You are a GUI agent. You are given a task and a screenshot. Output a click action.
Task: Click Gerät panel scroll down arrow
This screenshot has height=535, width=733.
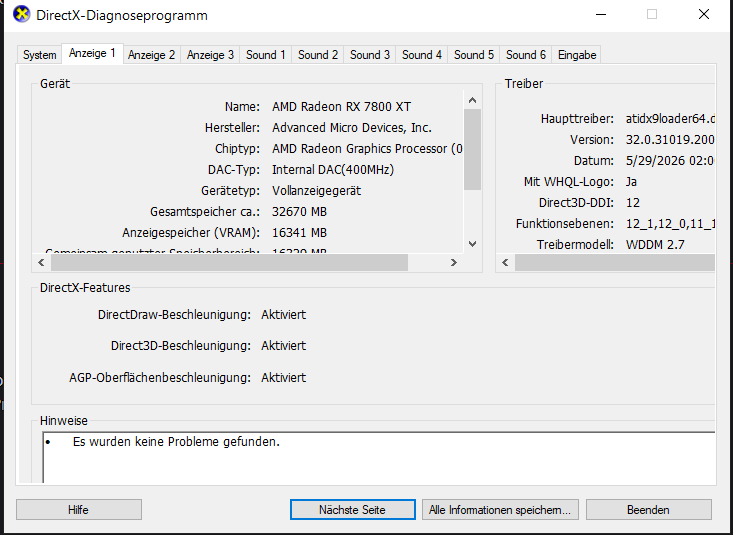coord(472,244)
